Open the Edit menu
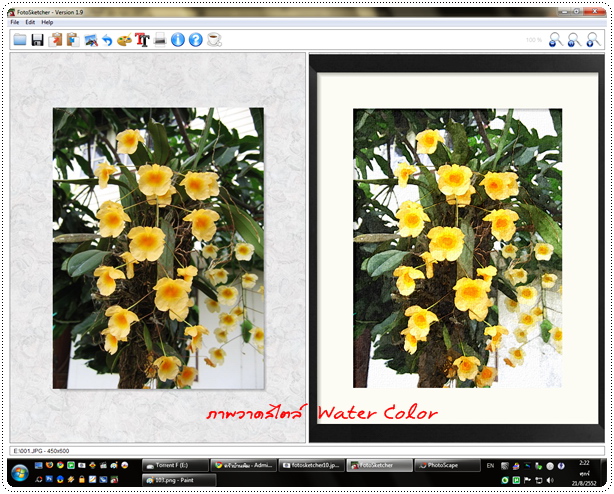 coord(30,22)
